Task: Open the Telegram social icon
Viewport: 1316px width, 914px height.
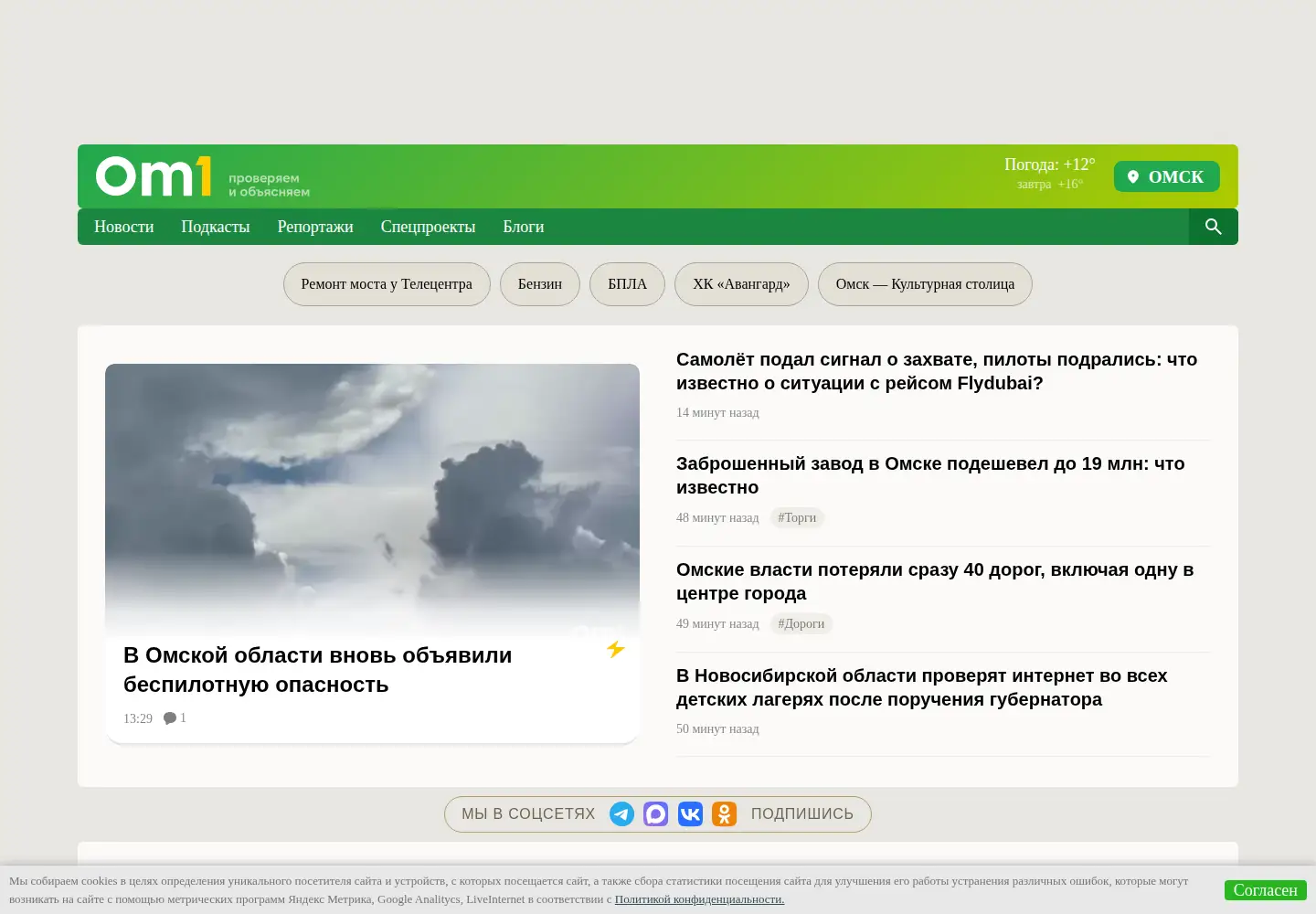Action: 621,814
